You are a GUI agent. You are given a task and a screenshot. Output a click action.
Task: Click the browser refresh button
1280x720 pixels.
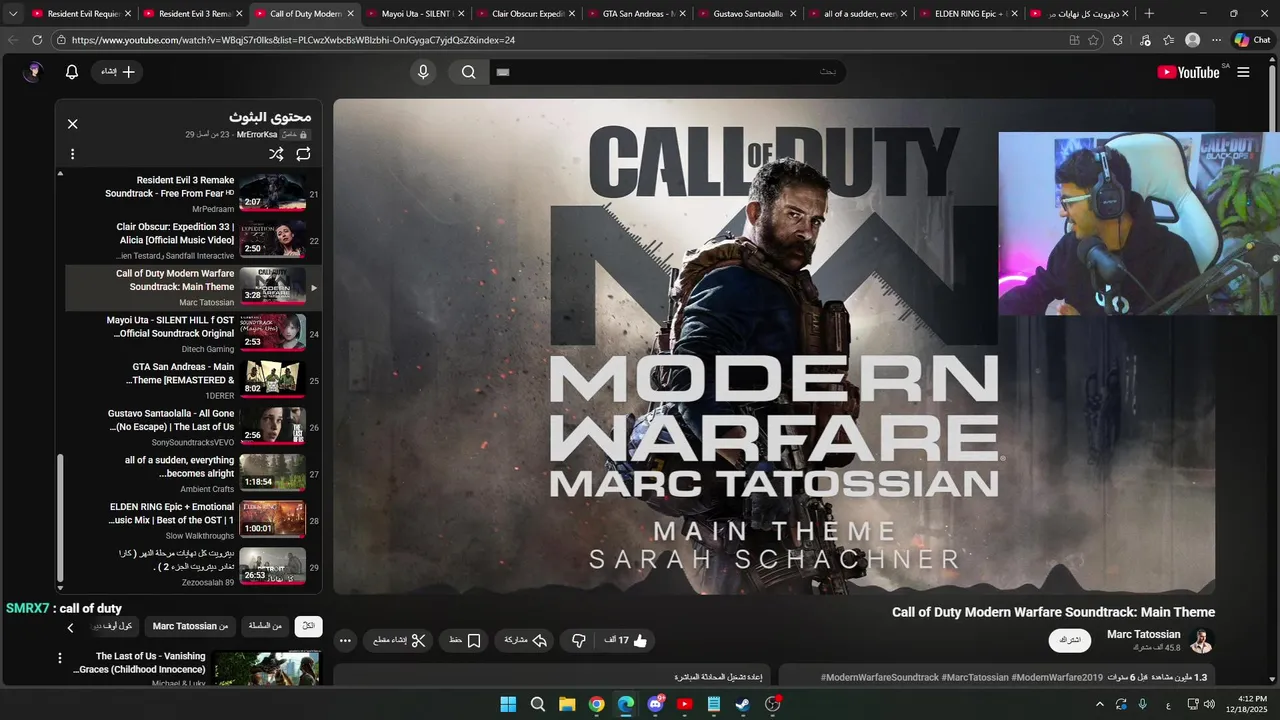coord(37,40)
